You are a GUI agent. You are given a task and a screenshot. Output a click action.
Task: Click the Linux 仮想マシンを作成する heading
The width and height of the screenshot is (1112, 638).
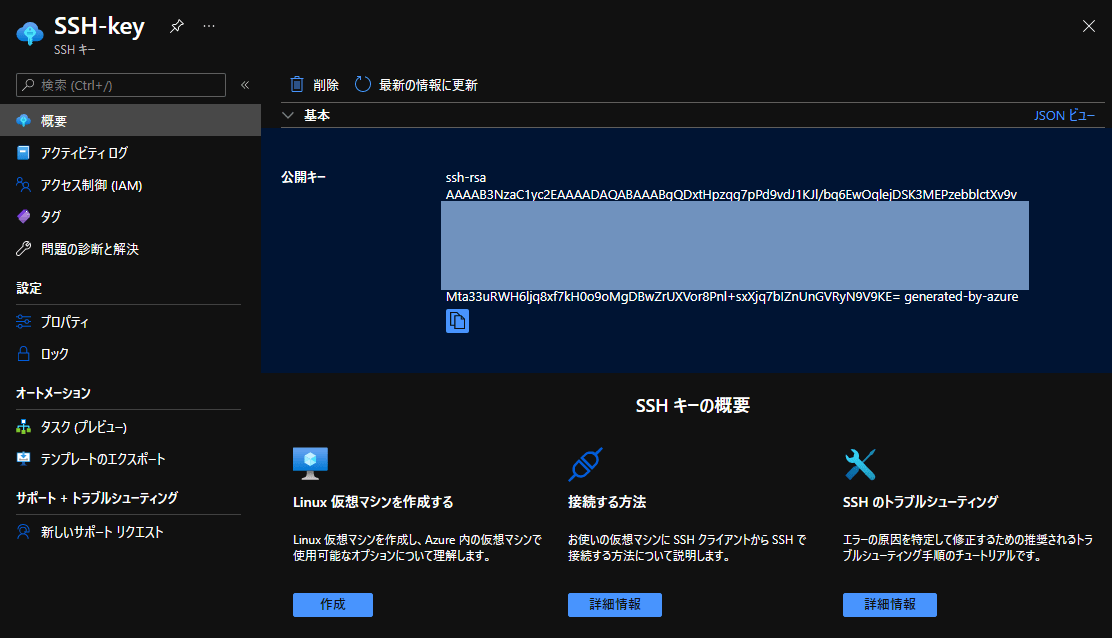(373, 502)
